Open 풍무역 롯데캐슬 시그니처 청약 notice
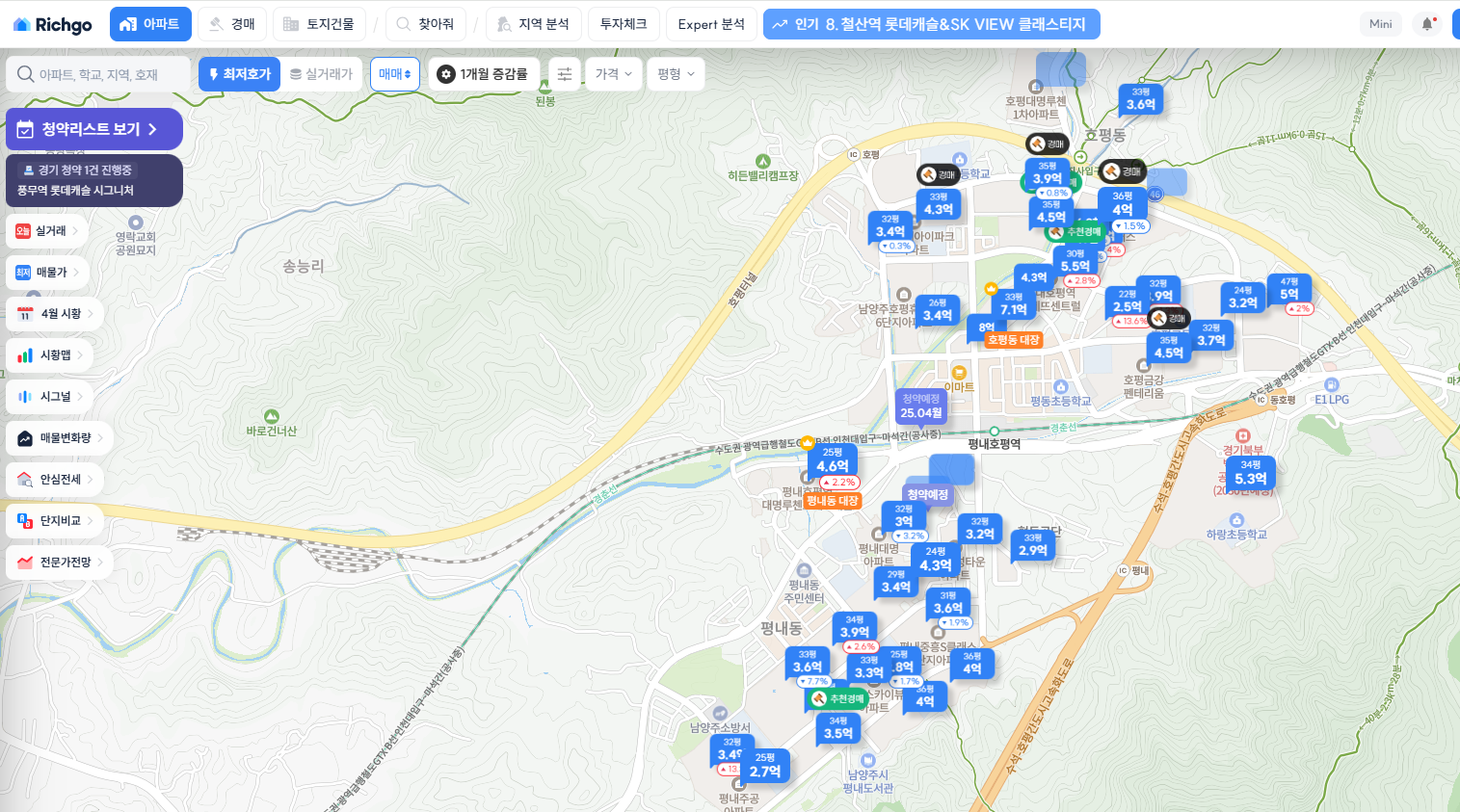The width and height of the screenshot is (1460, 812). click(x=94, y=180)
